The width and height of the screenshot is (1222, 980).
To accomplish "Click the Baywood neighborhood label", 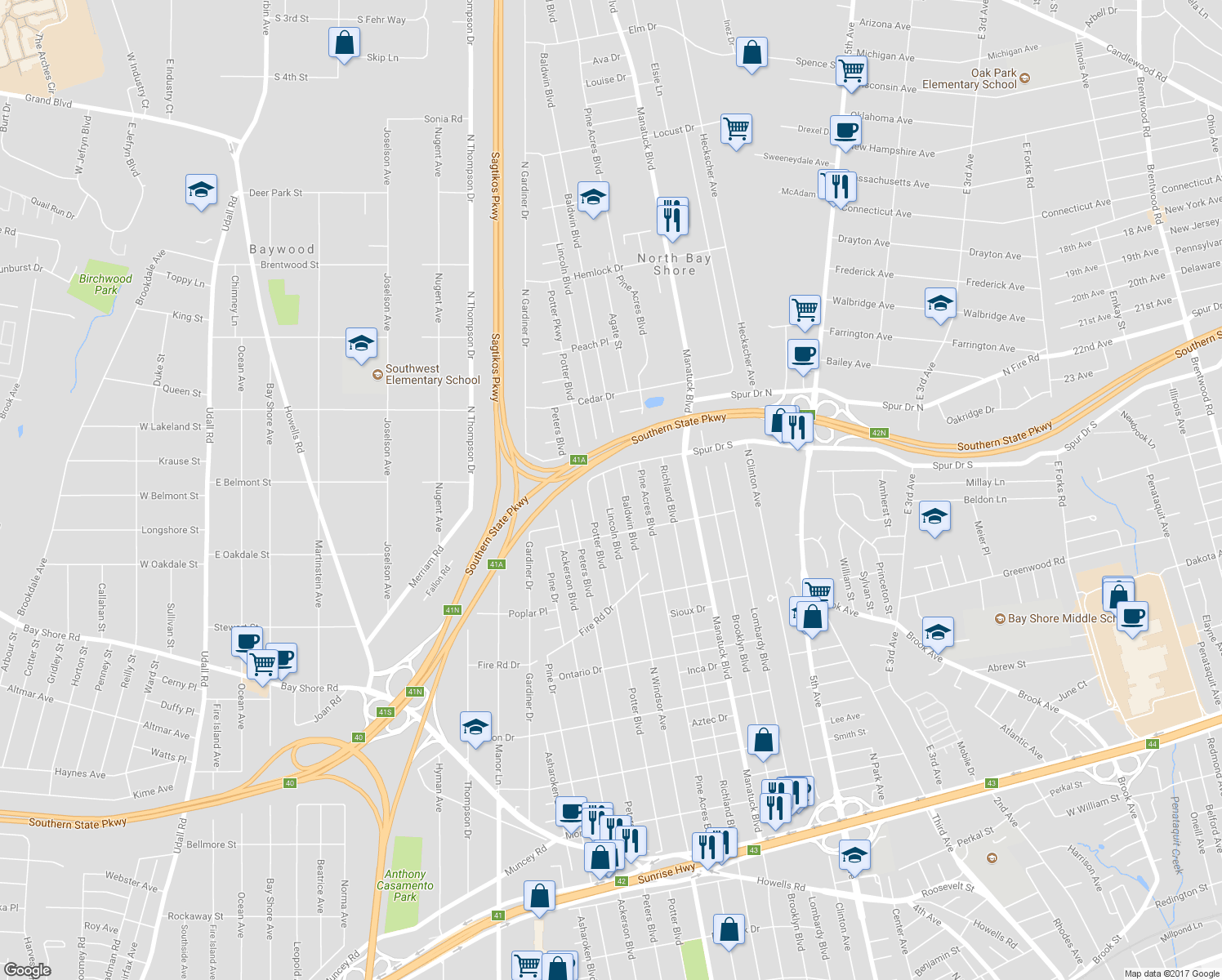I will pyautogui.click(x=282, y=249).
